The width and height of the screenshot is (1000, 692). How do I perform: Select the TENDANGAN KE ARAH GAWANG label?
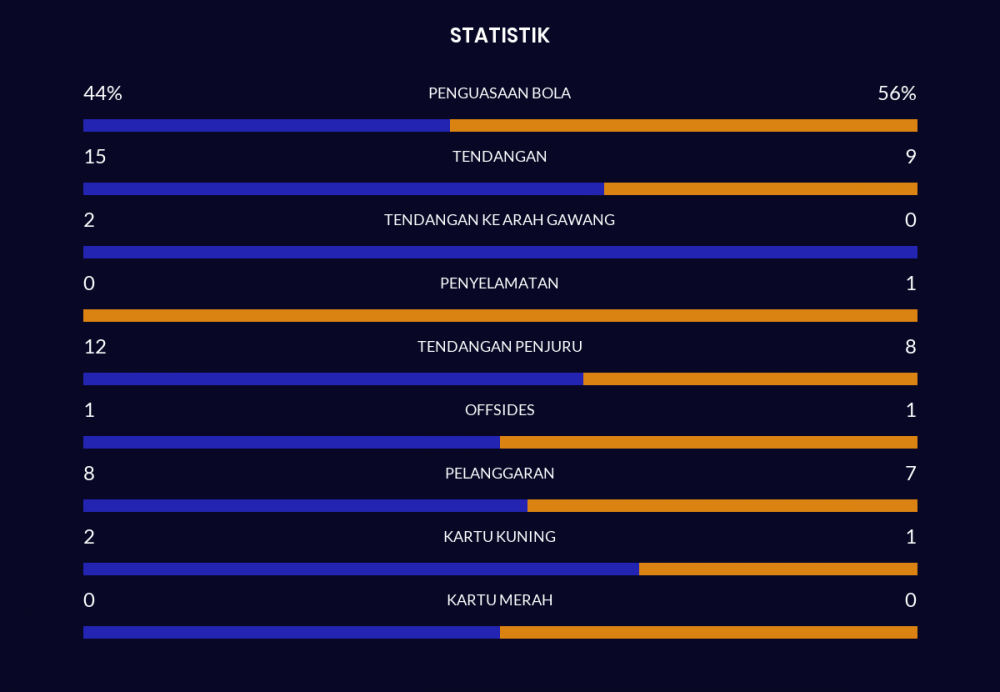pos(499,220)
